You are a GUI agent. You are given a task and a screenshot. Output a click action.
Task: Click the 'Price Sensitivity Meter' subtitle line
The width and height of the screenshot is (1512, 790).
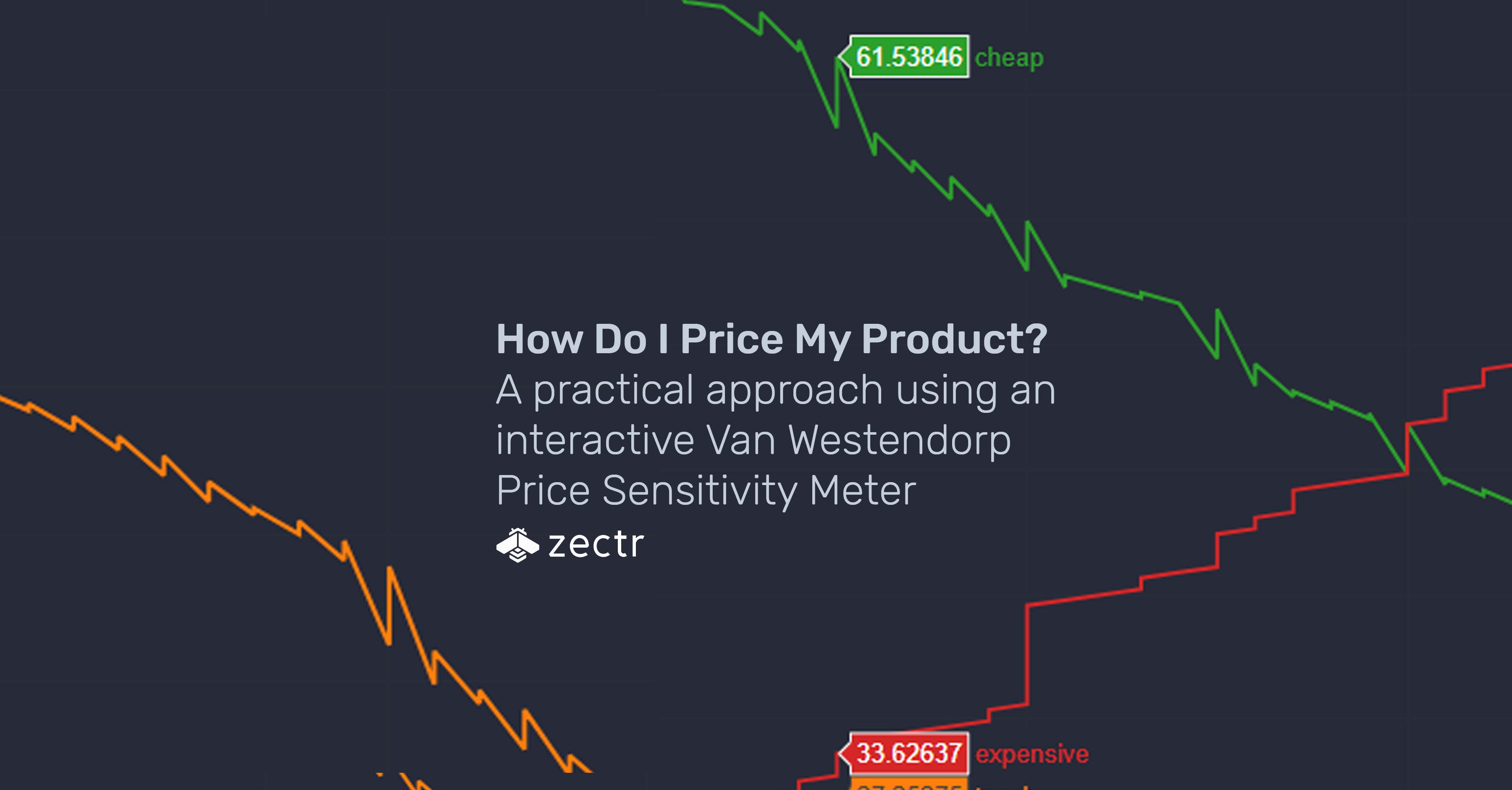coord(706,491)
